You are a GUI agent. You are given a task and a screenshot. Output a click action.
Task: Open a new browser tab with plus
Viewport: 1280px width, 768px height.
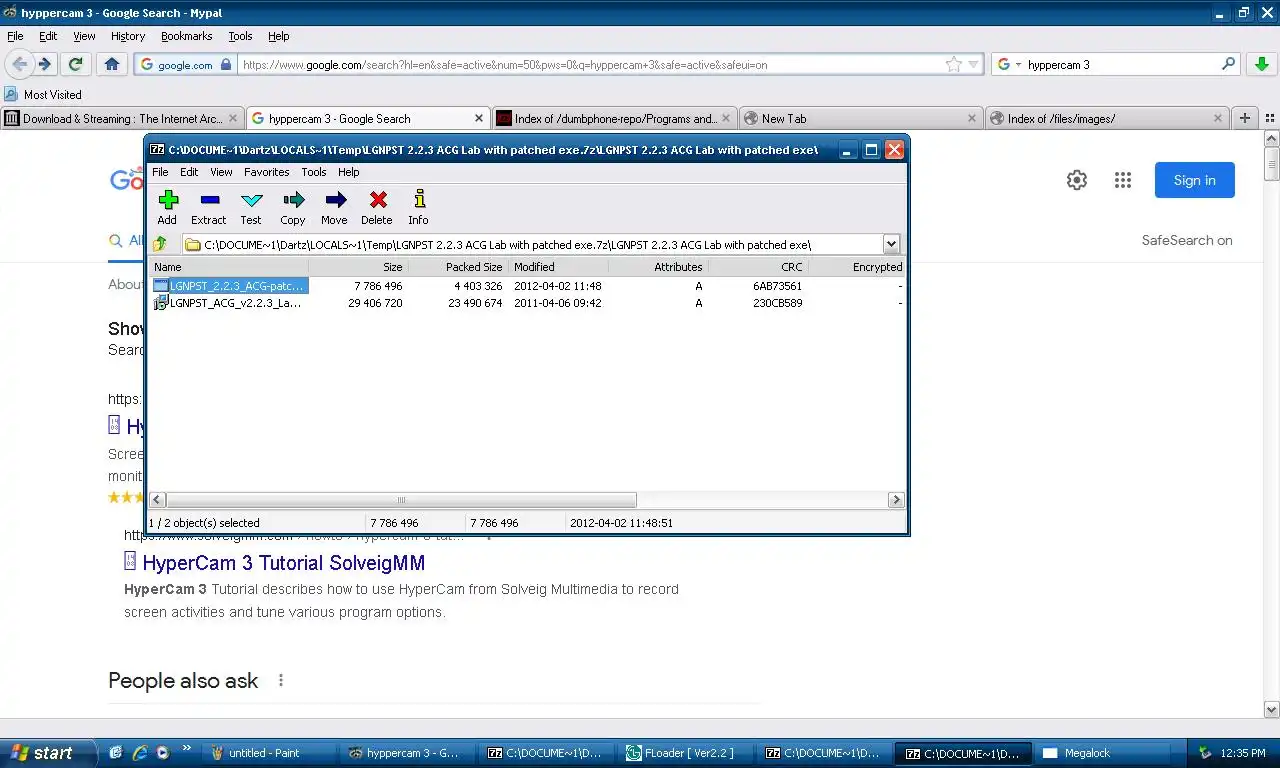[1244, 118]
